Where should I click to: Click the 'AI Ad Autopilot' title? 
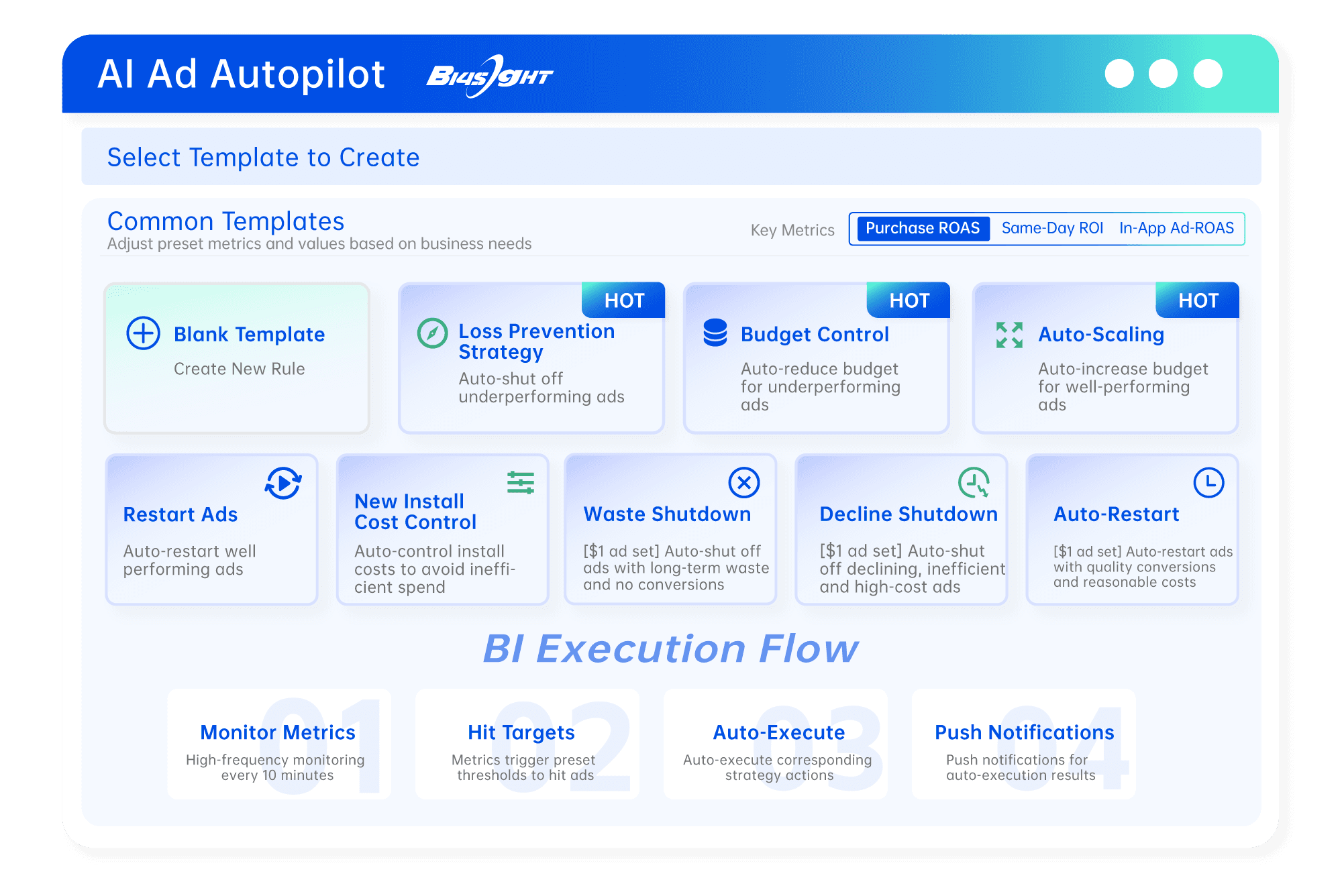point(241,74)
